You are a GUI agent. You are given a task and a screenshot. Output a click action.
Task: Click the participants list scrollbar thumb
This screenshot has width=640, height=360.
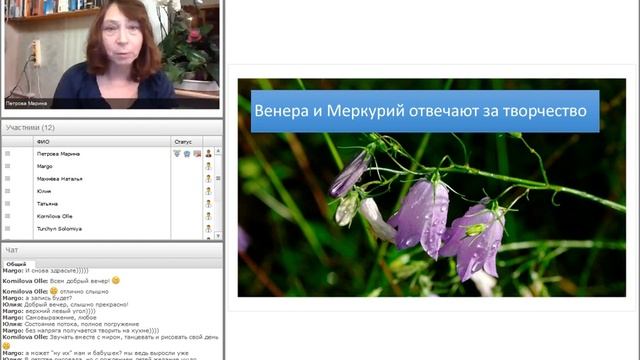coord(218,178)
